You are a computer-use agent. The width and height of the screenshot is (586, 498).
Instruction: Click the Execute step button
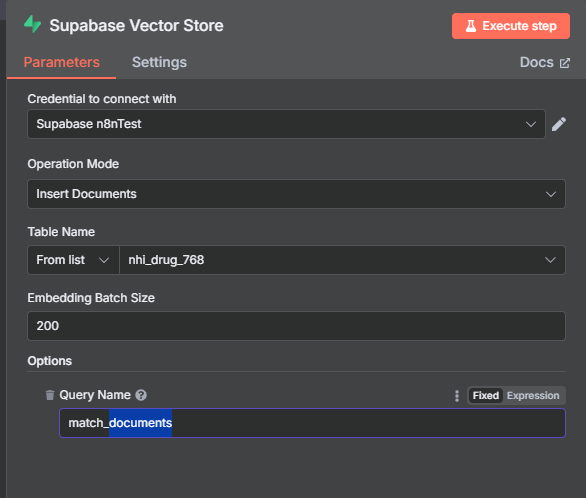(511, 26)
